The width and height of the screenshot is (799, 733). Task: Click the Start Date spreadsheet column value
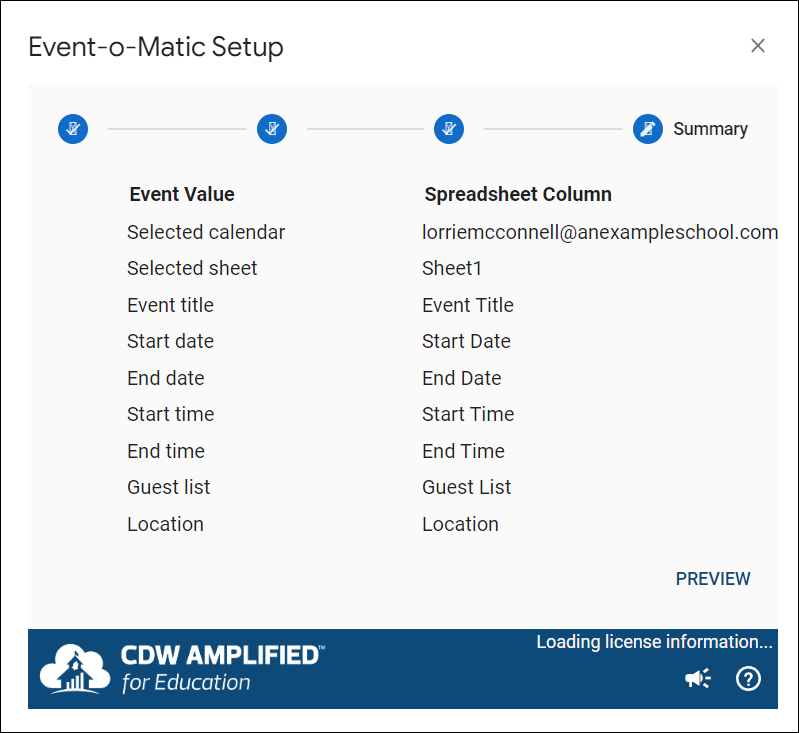466,341
